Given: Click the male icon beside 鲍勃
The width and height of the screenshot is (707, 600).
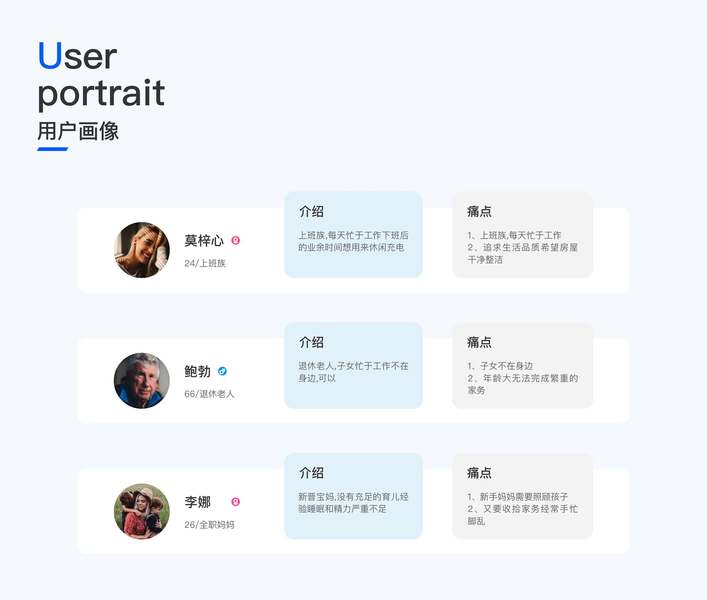Looking at the screenshot, I should click(222, 371).
